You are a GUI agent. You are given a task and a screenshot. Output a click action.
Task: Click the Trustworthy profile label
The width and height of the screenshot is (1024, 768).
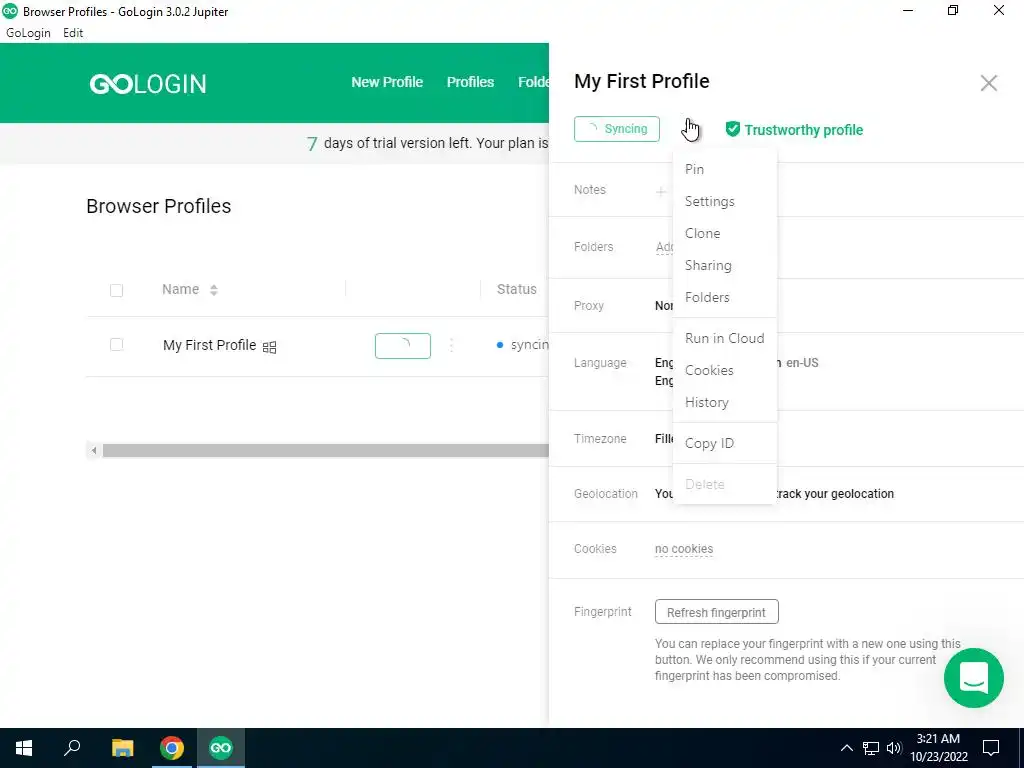pos(803,130)
